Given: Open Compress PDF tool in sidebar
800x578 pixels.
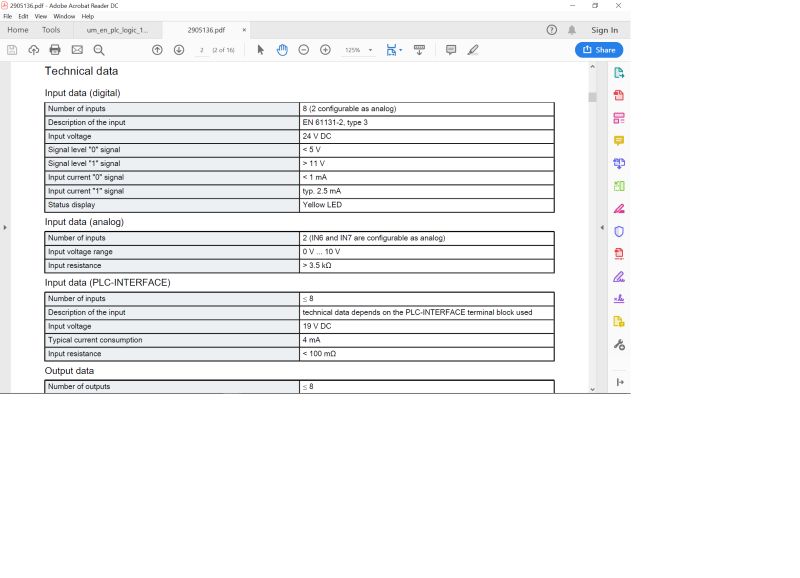Looking at the screenshot, I should pos(619,254).
